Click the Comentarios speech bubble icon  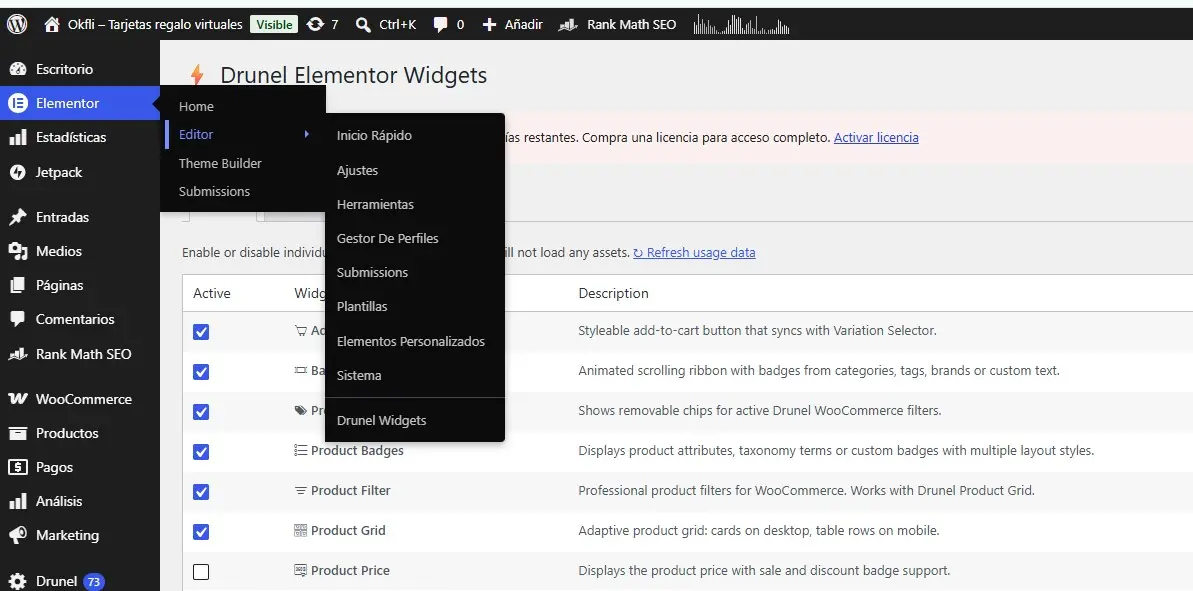(x=17, y=319)
